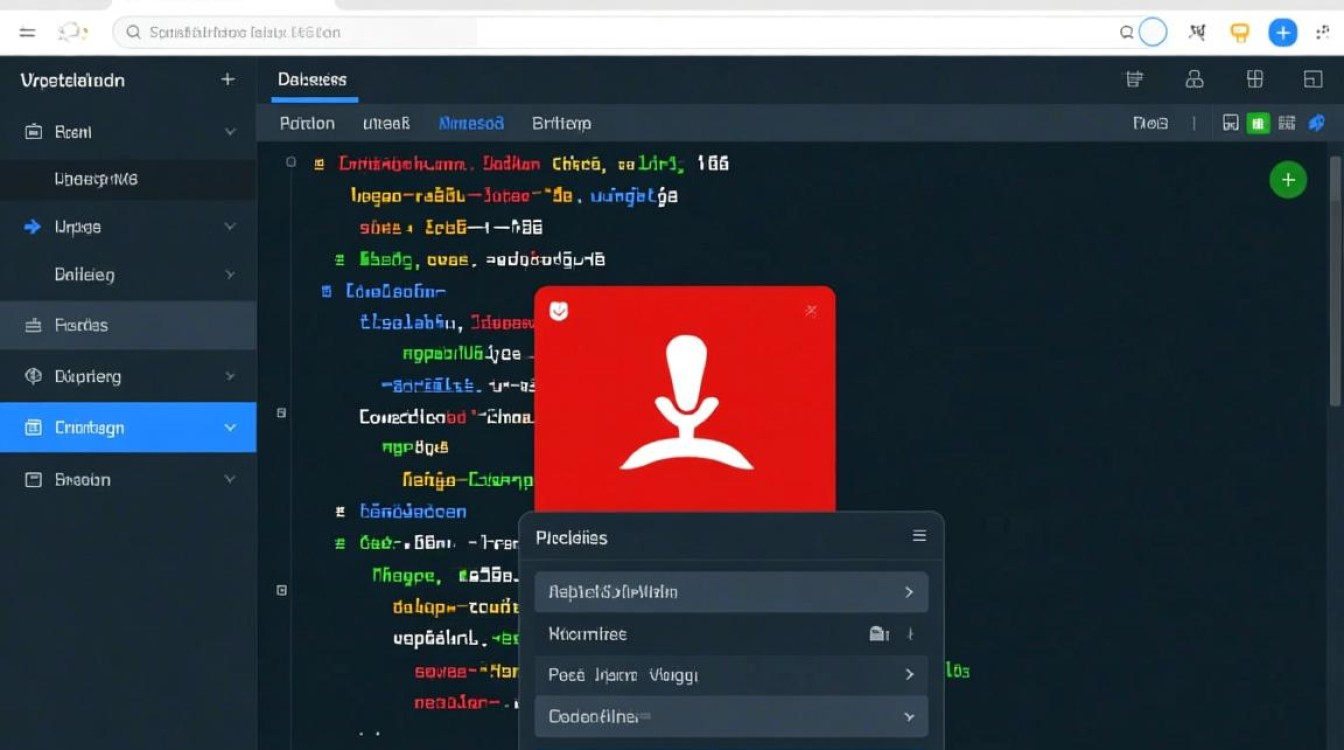Click the white shield icon on red popup
The height and width of the screenshot is (750, 1344).
559,312
